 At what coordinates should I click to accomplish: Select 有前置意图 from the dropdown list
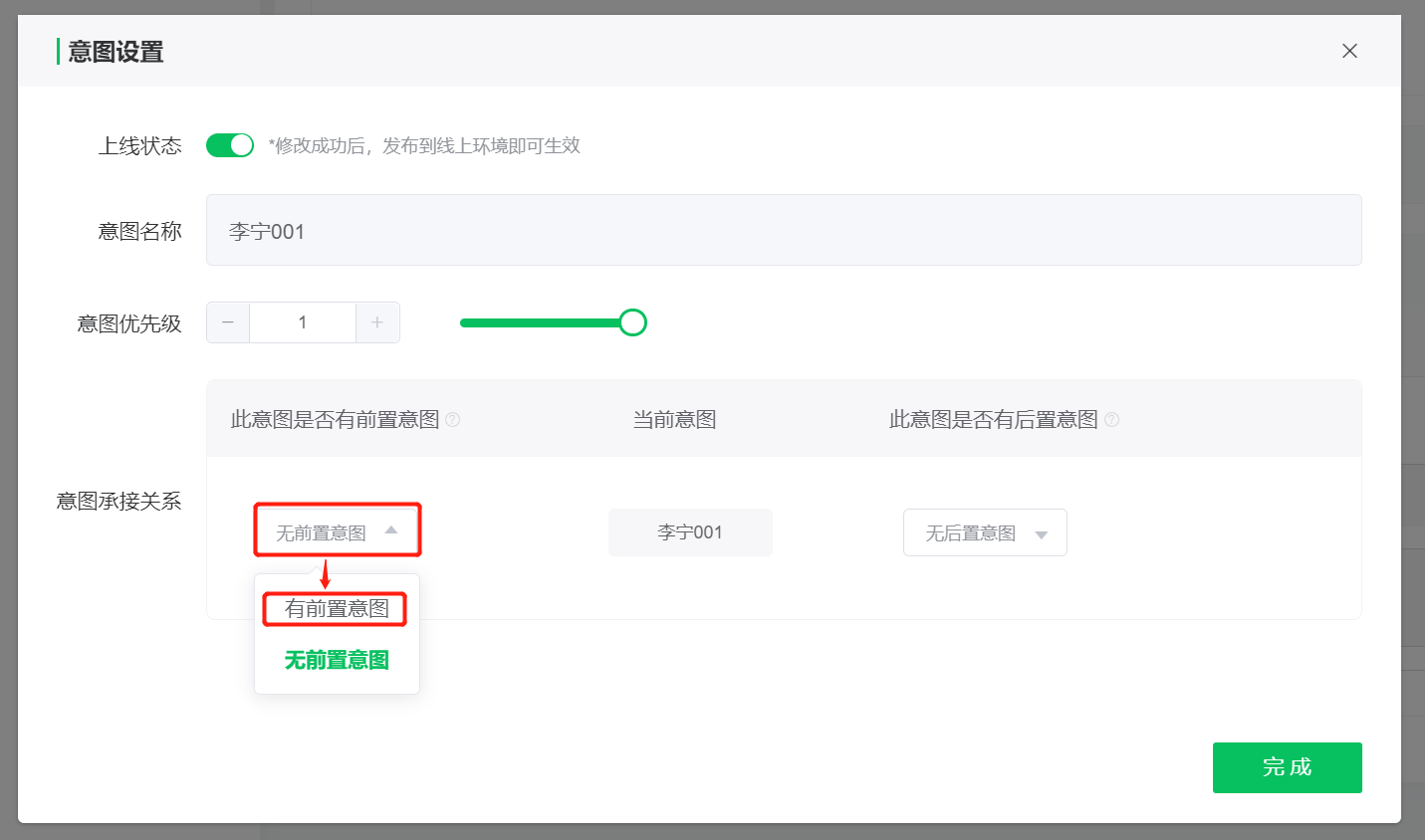tap(337, 609)
